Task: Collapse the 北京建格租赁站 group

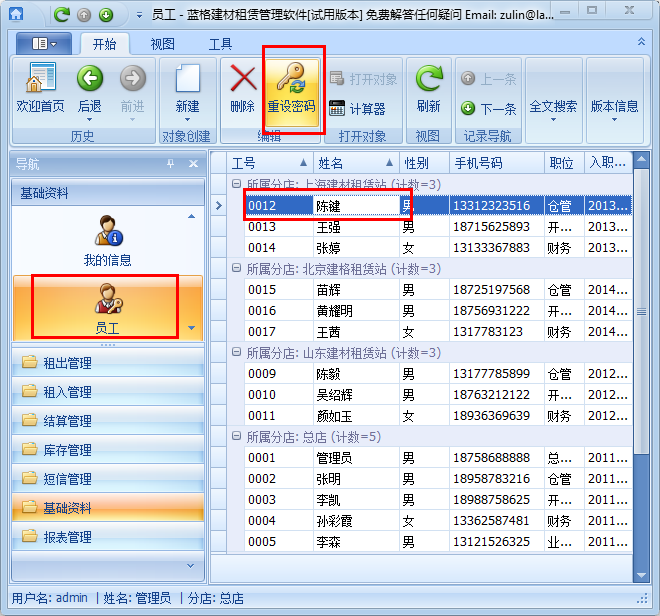Action: tap(237, 269)
